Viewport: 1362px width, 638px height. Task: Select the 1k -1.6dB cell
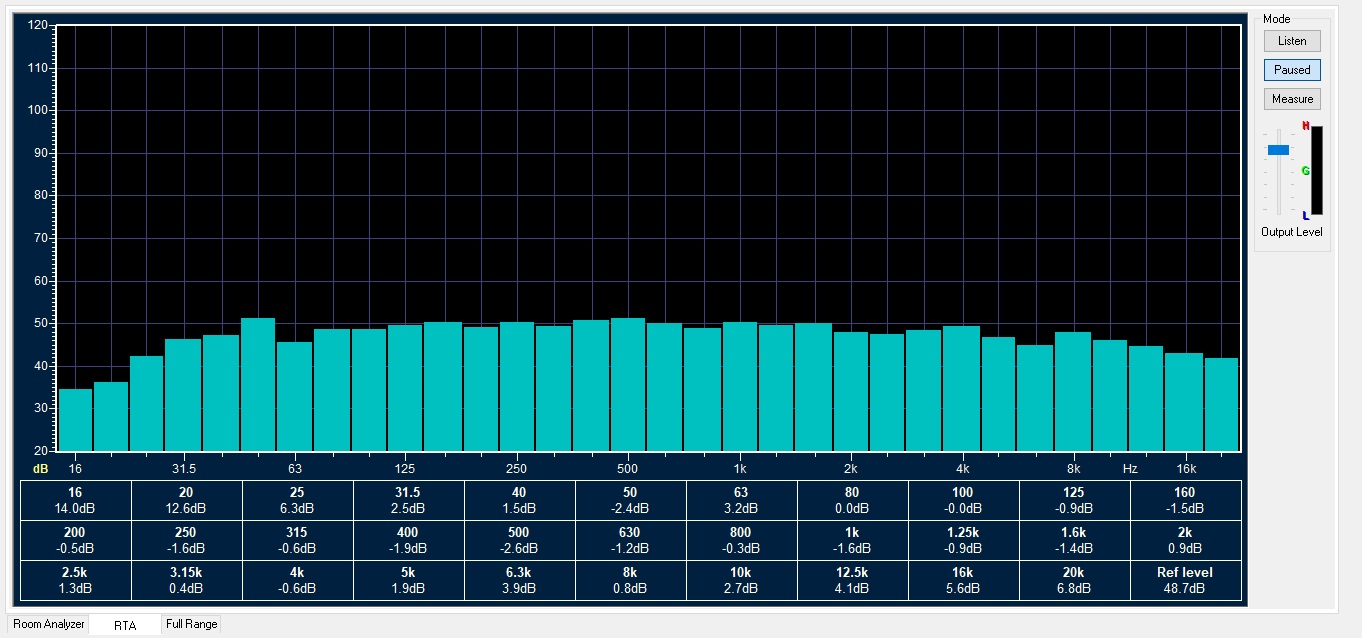point(852,540)
